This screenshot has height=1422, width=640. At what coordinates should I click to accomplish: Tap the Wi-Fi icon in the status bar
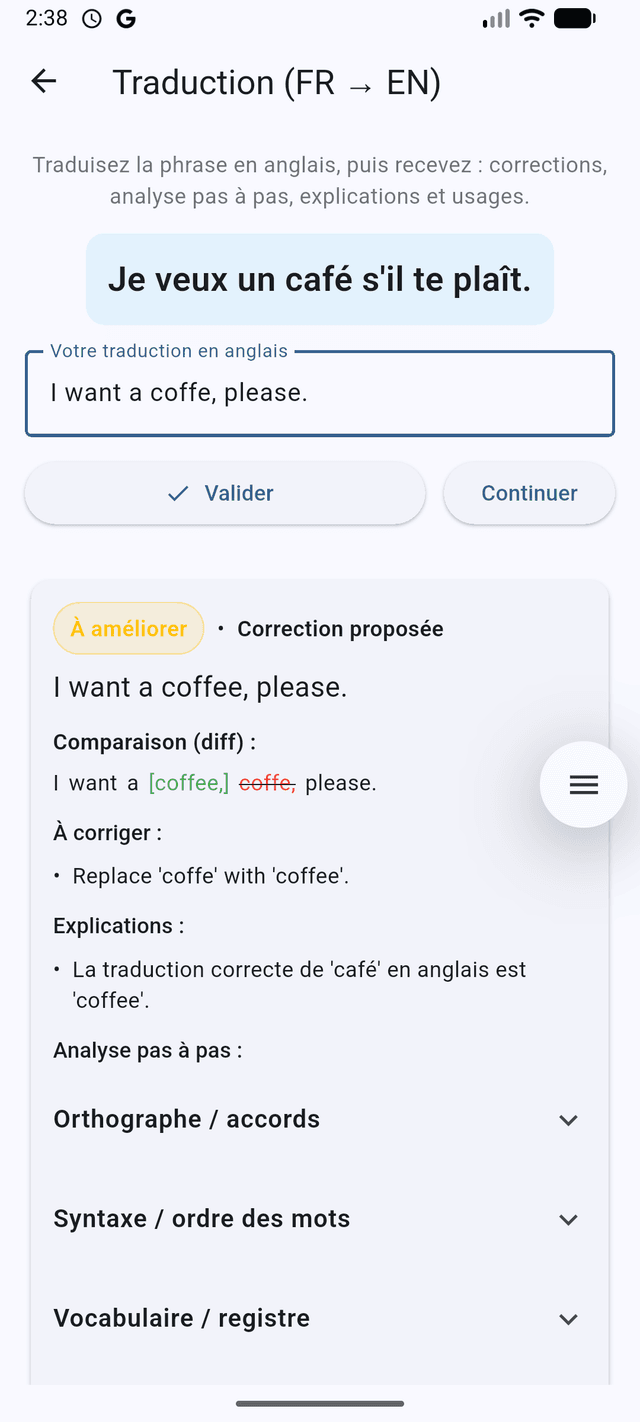(x=531, y=16)
